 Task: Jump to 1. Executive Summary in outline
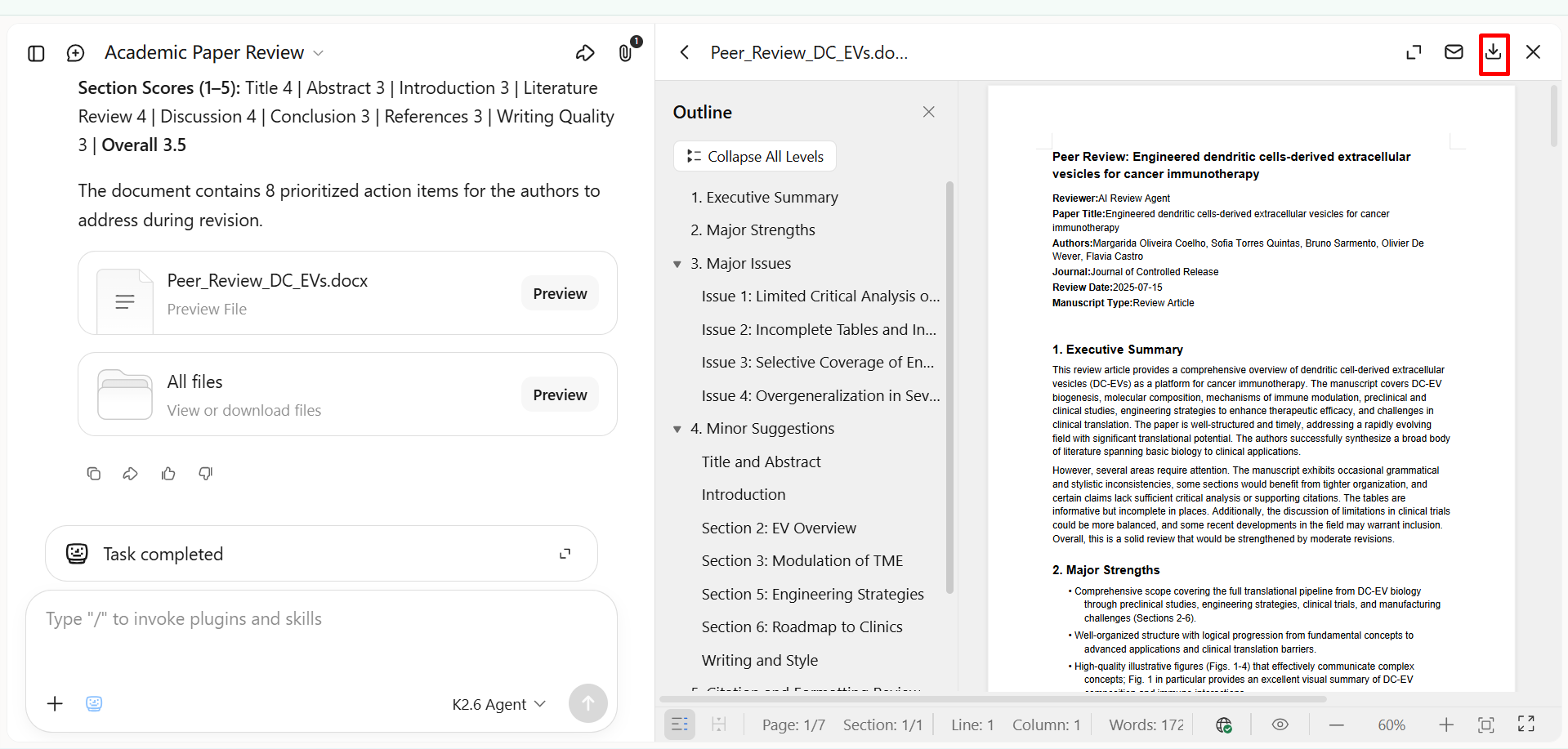pos(764,197)
